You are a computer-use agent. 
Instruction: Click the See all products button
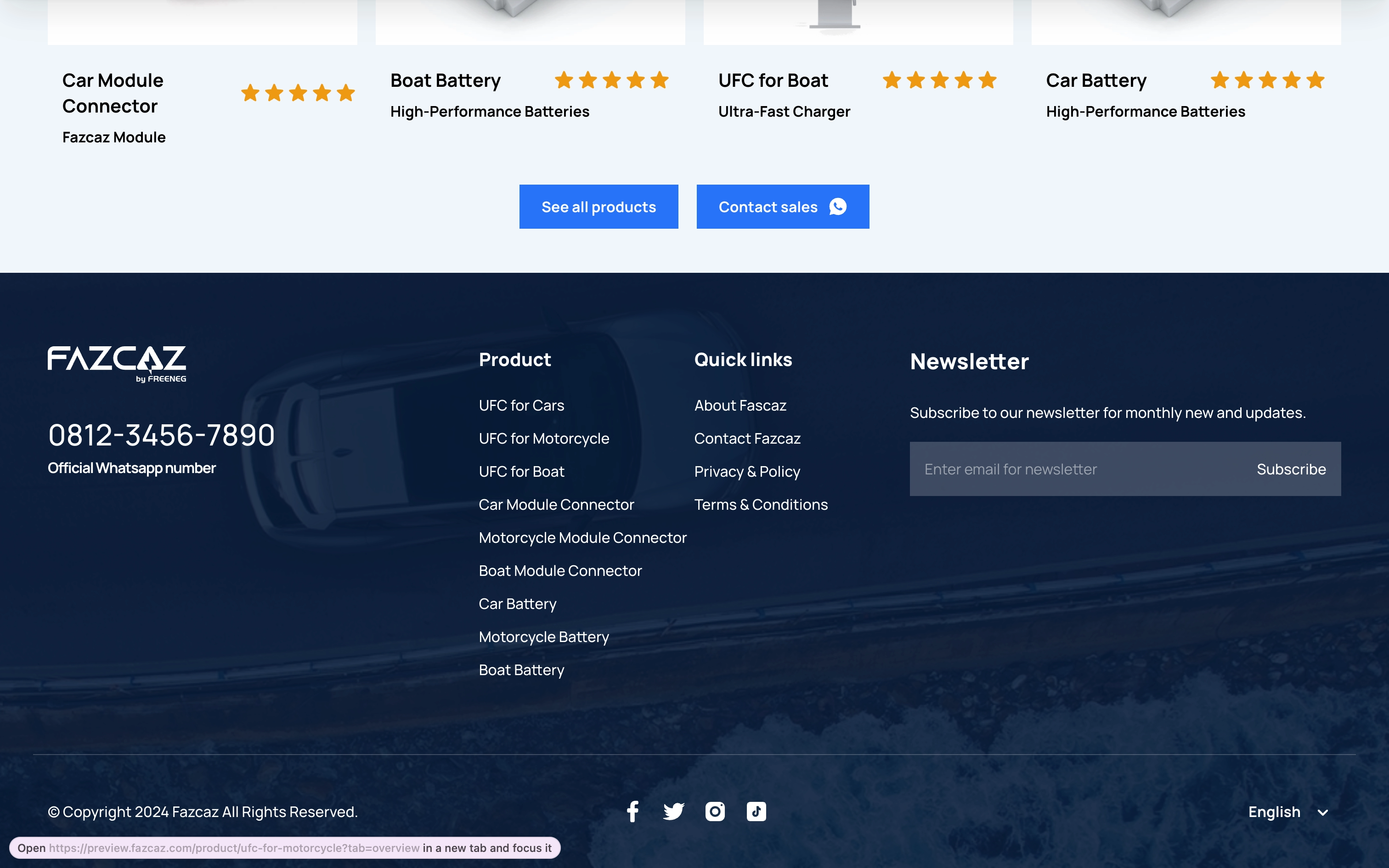pos(599,207)
